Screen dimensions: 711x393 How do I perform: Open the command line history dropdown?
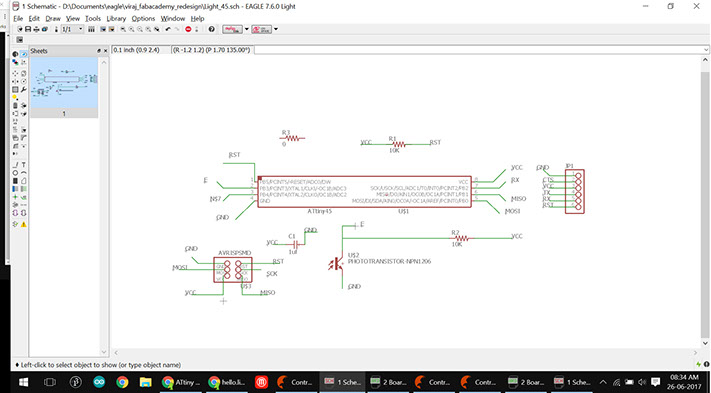pos(706,50)
